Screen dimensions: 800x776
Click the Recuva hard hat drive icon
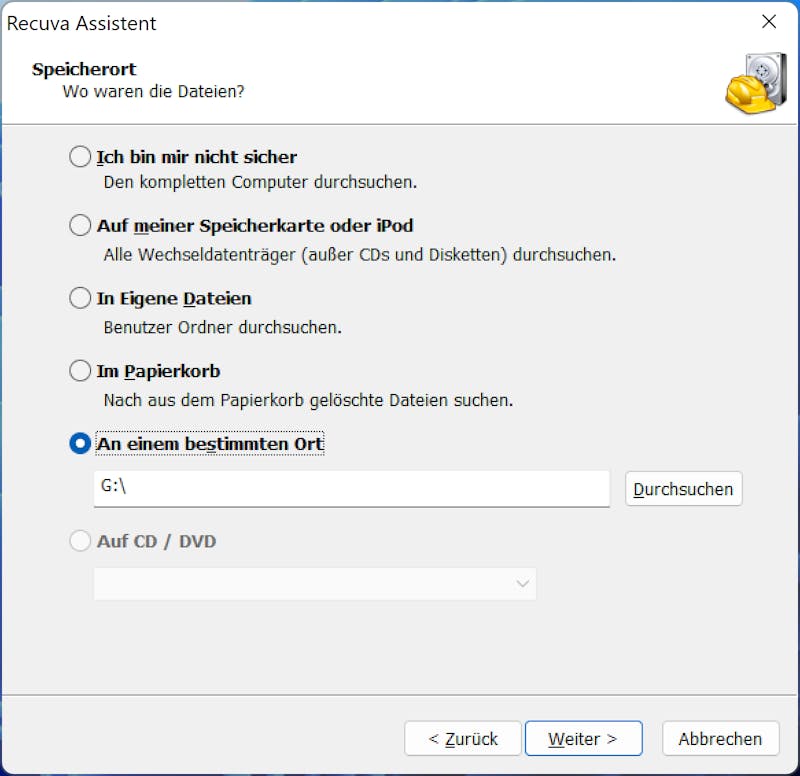pos(756,83)
